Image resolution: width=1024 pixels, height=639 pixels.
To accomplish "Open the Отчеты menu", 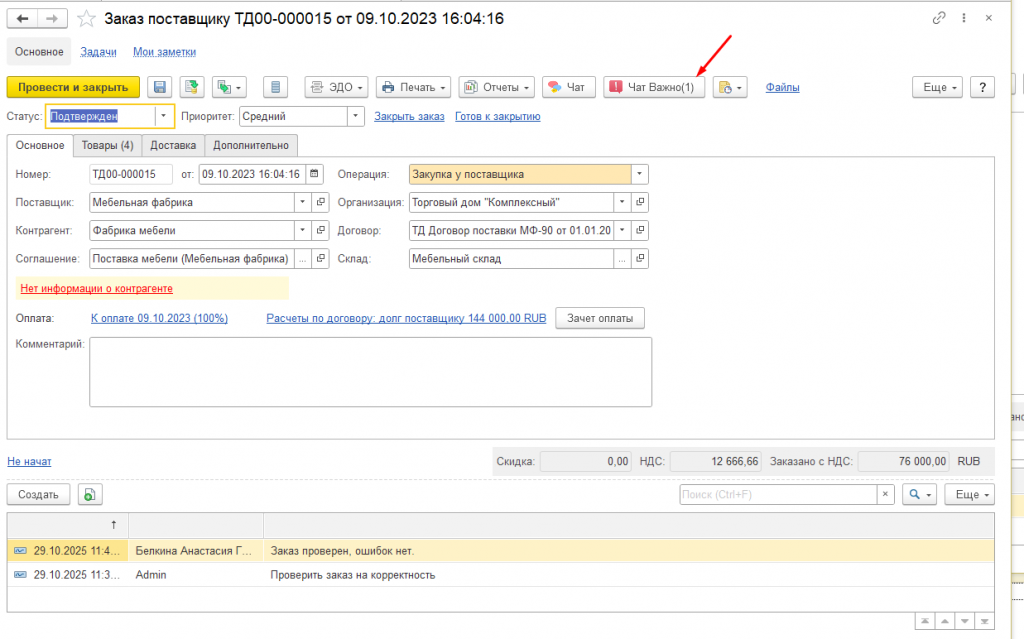I will click(x=496, y=87).
